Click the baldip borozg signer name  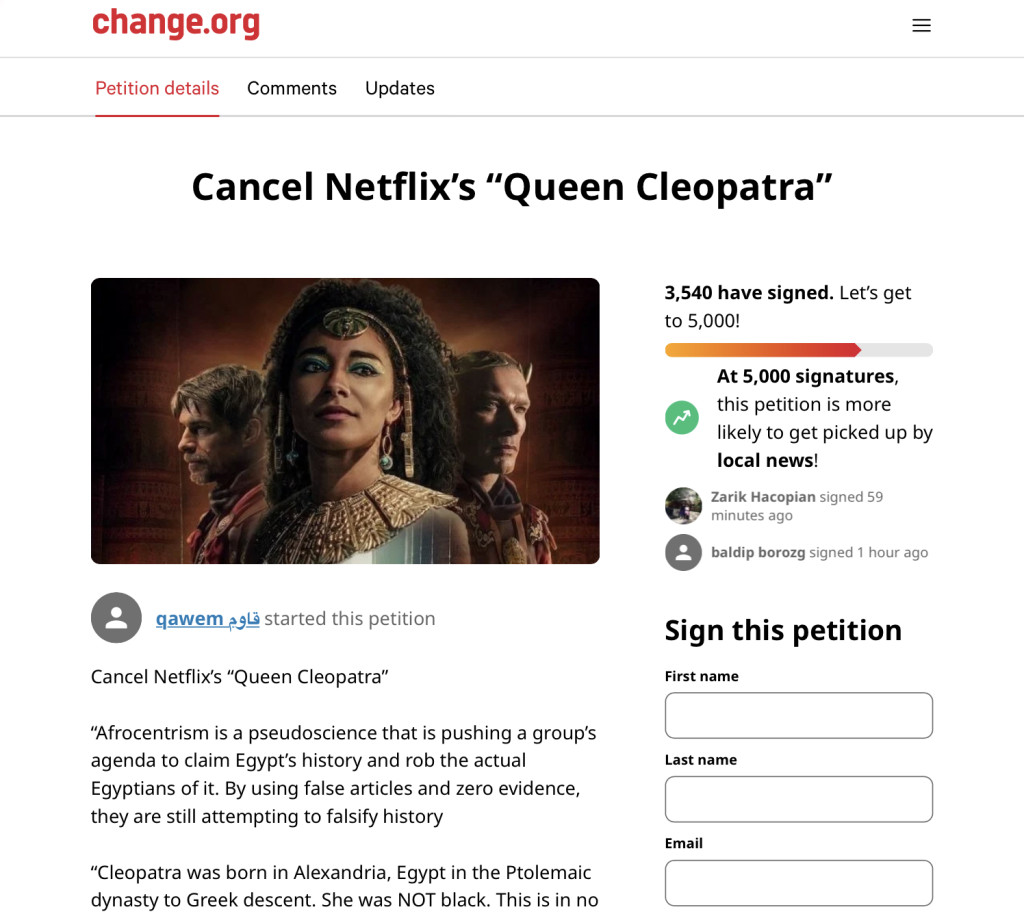(758, 552)
